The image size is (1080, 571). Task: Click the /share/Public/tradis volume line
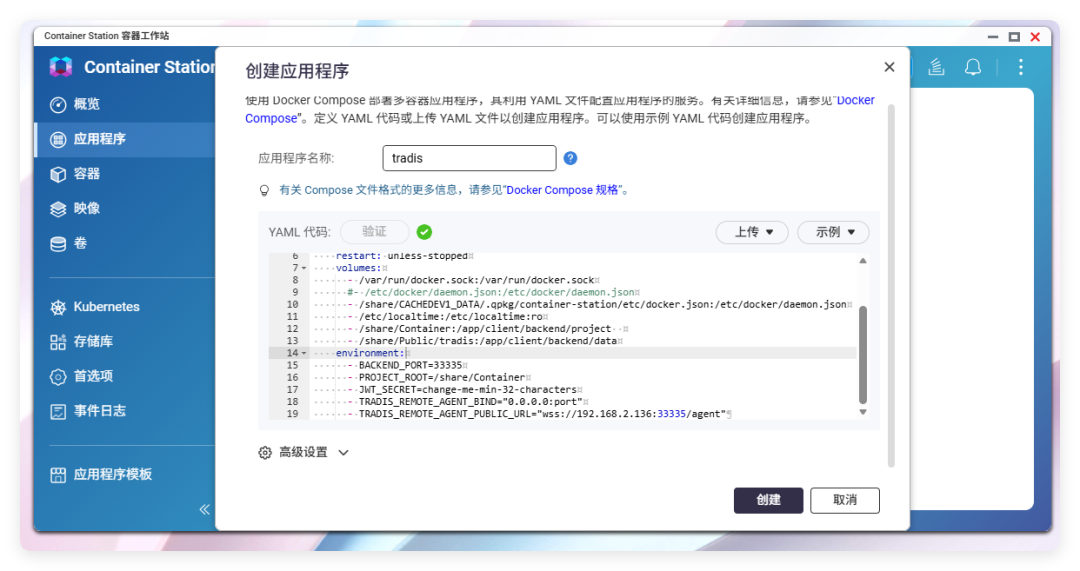[x=488, y=341]
